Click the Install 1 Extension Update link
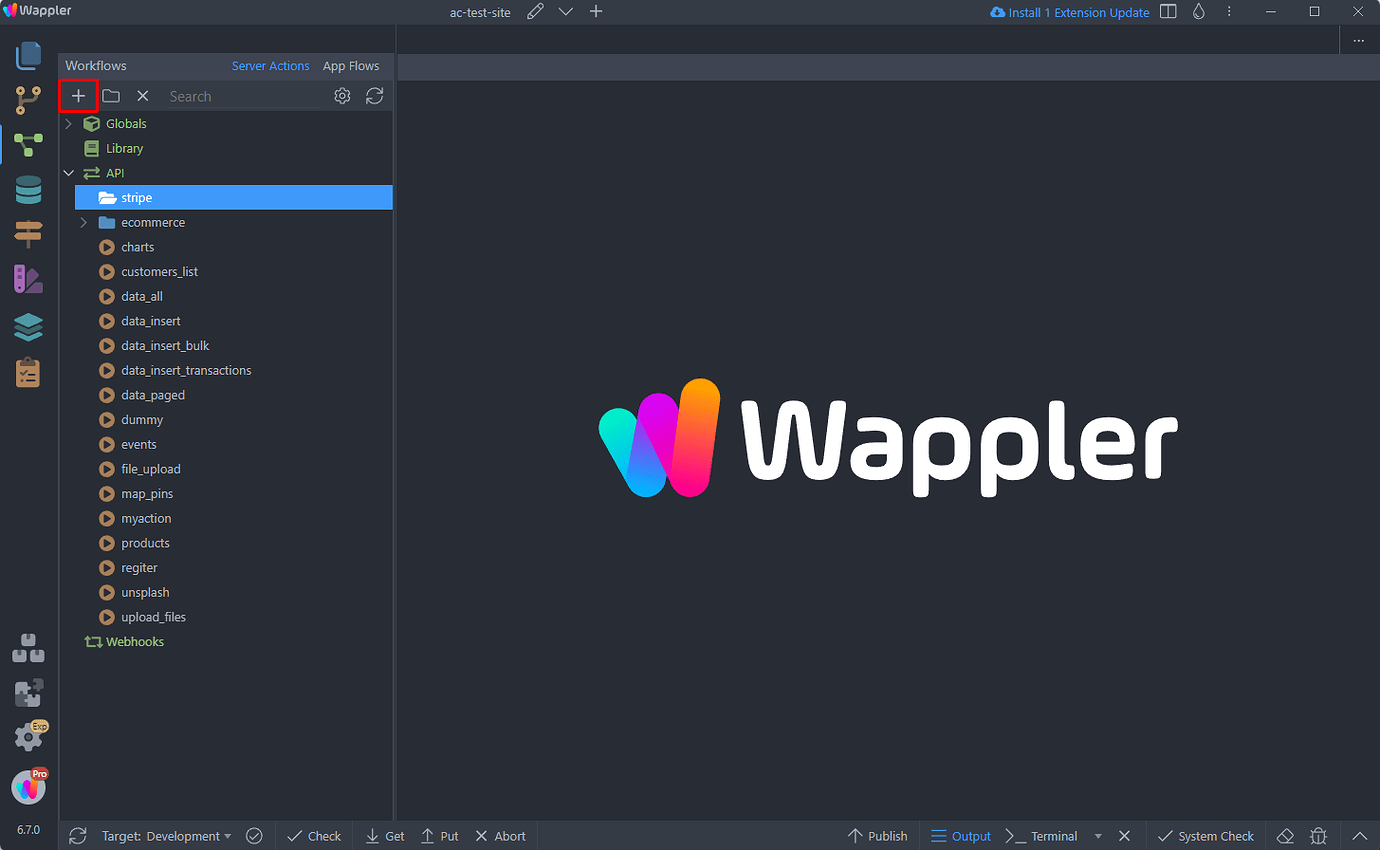The height and width of the screenshot is (850, 1380). point(1069,12)
